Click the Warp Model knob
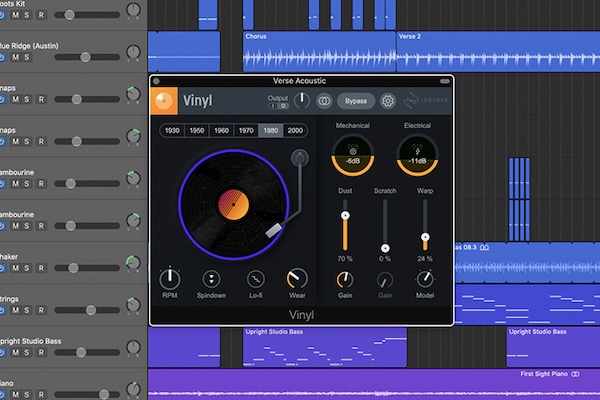Viewport: 600px width, 400px height. (425, 279)
